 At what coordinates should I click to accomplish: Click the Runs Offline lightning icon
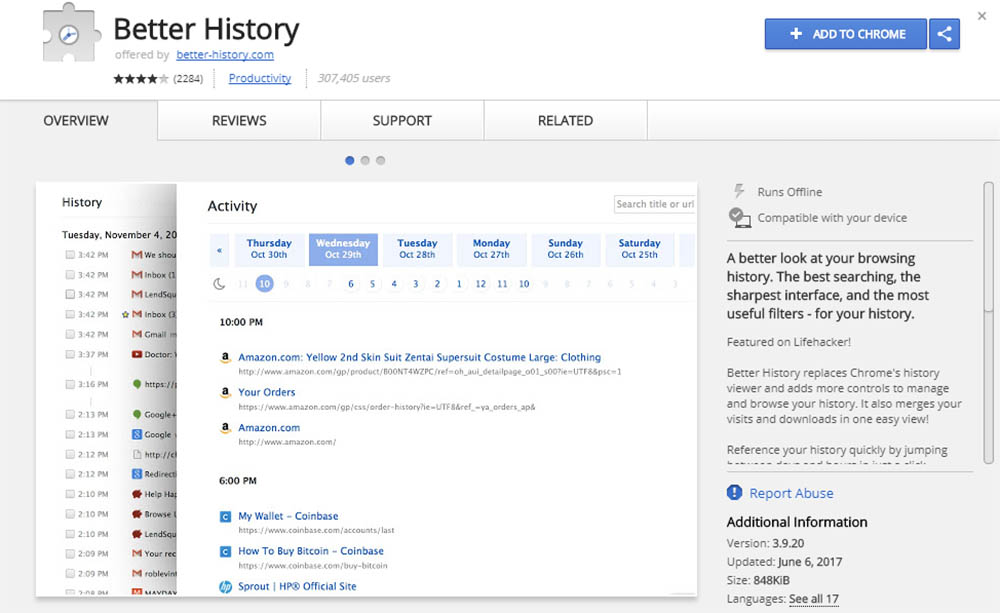pyautogui.click(x=739, y=191)
